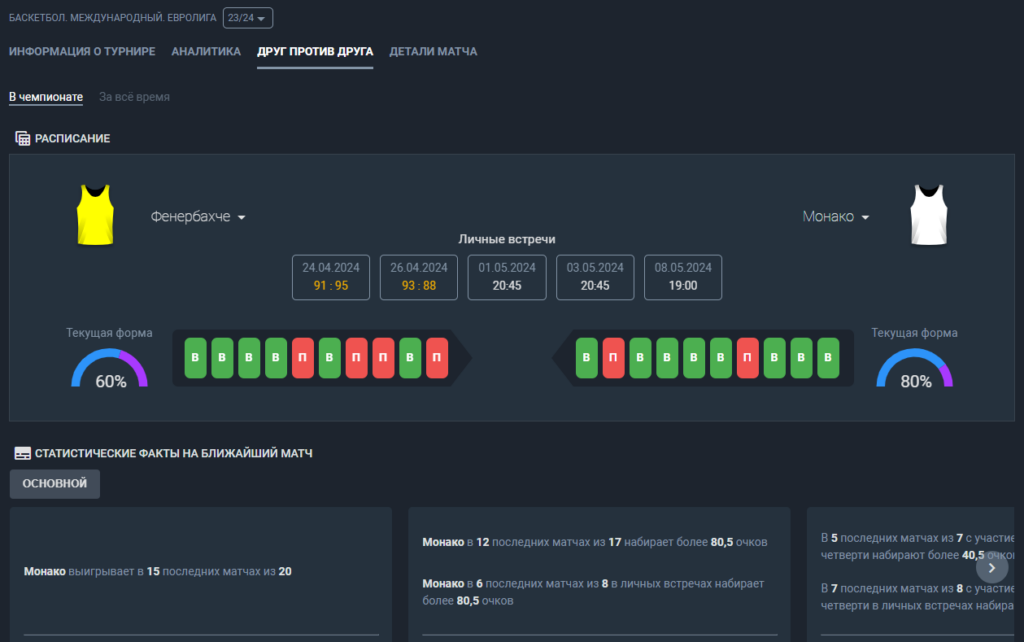Expand the Фенербахче team dropdown
Screen dimensions: 1024x642
click(x=198, y=217)
